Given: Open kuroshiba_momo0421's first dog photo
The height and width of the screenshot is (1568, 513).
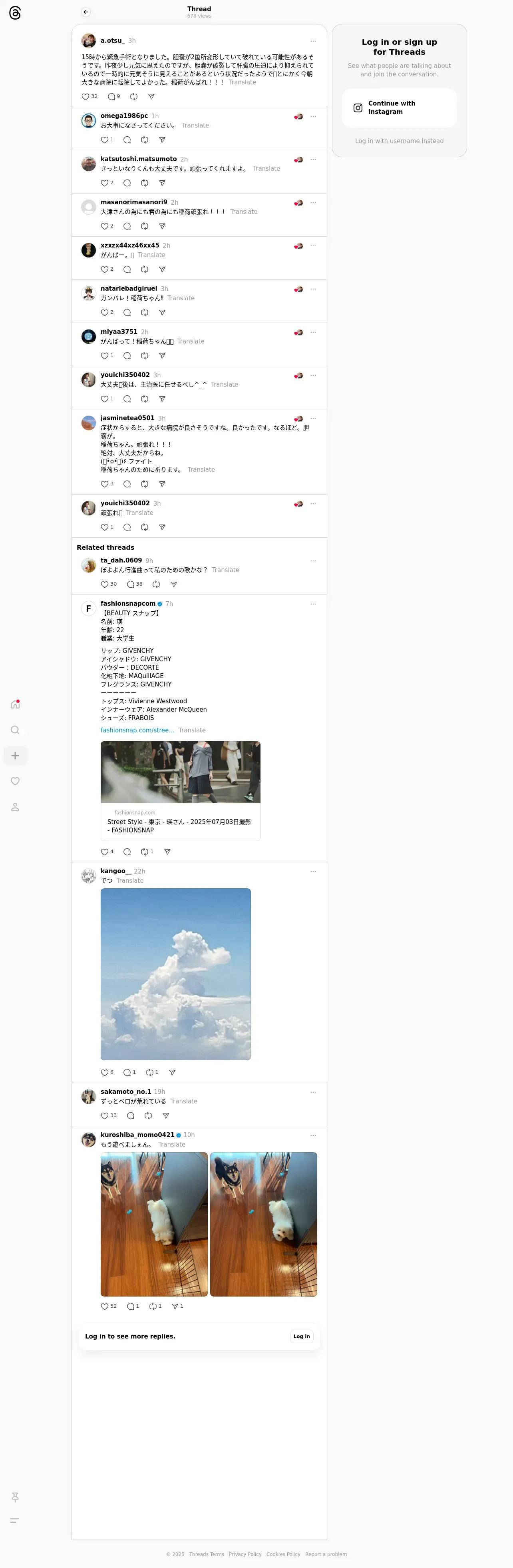Looking at the screenshot, I should (154, 1223).
